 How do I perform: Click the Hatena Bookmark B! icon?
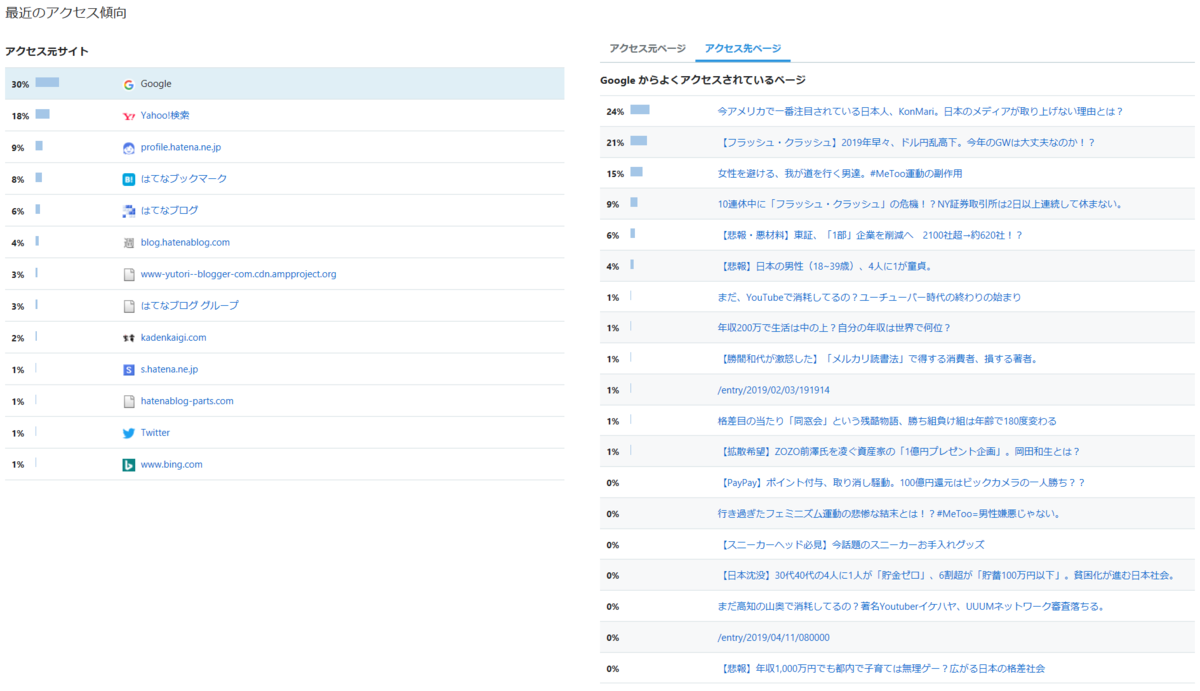(x=128, y=179)
